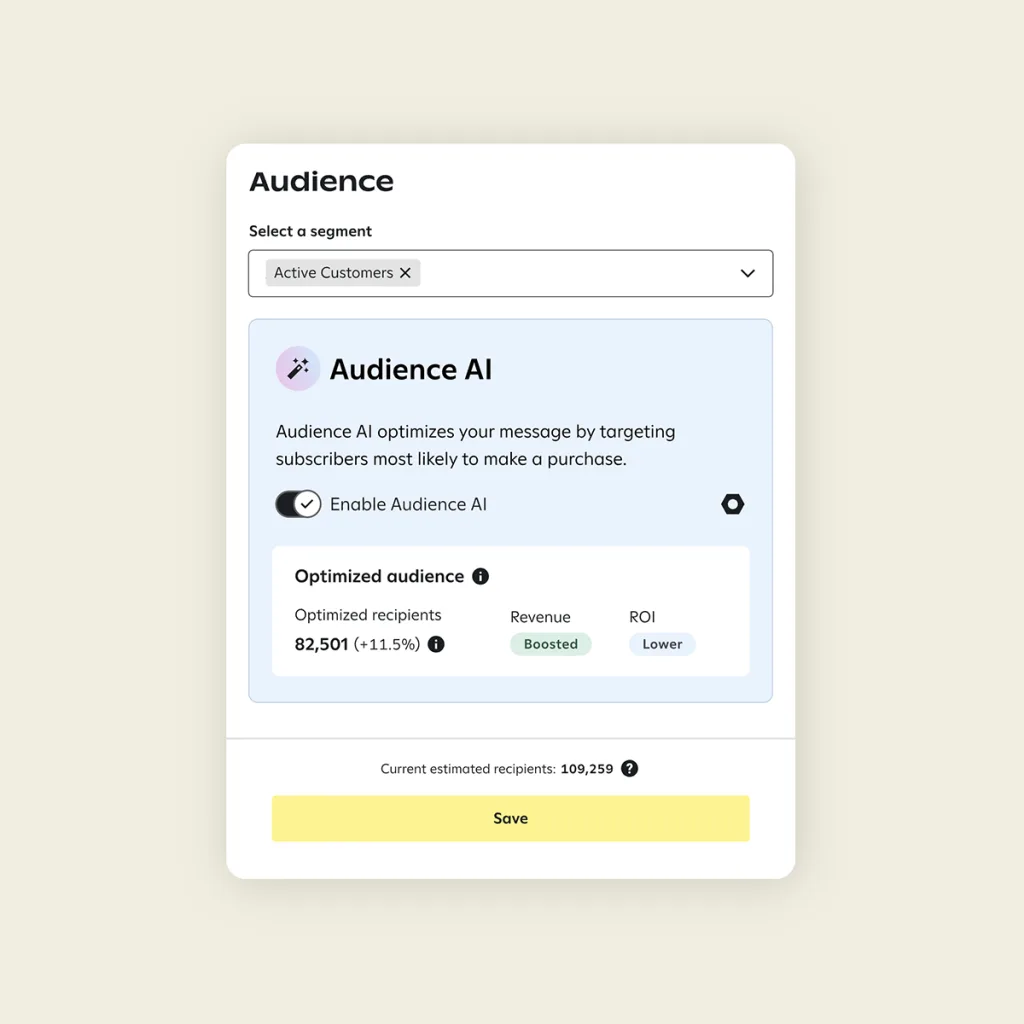Click the Audience AI magic wand icon

pos(298,369)
